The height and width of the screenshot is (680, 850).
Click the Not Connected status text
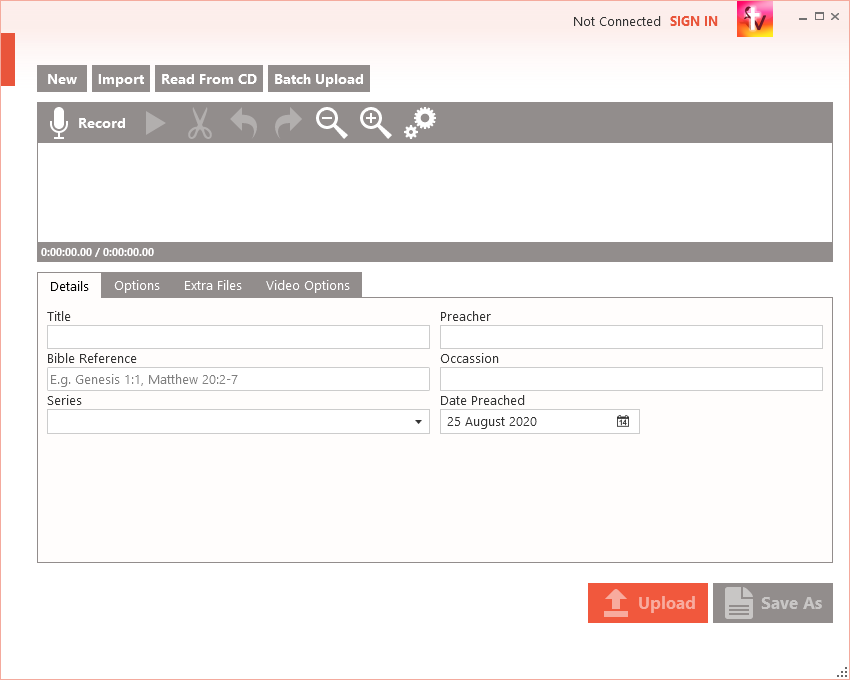[616, 21]
